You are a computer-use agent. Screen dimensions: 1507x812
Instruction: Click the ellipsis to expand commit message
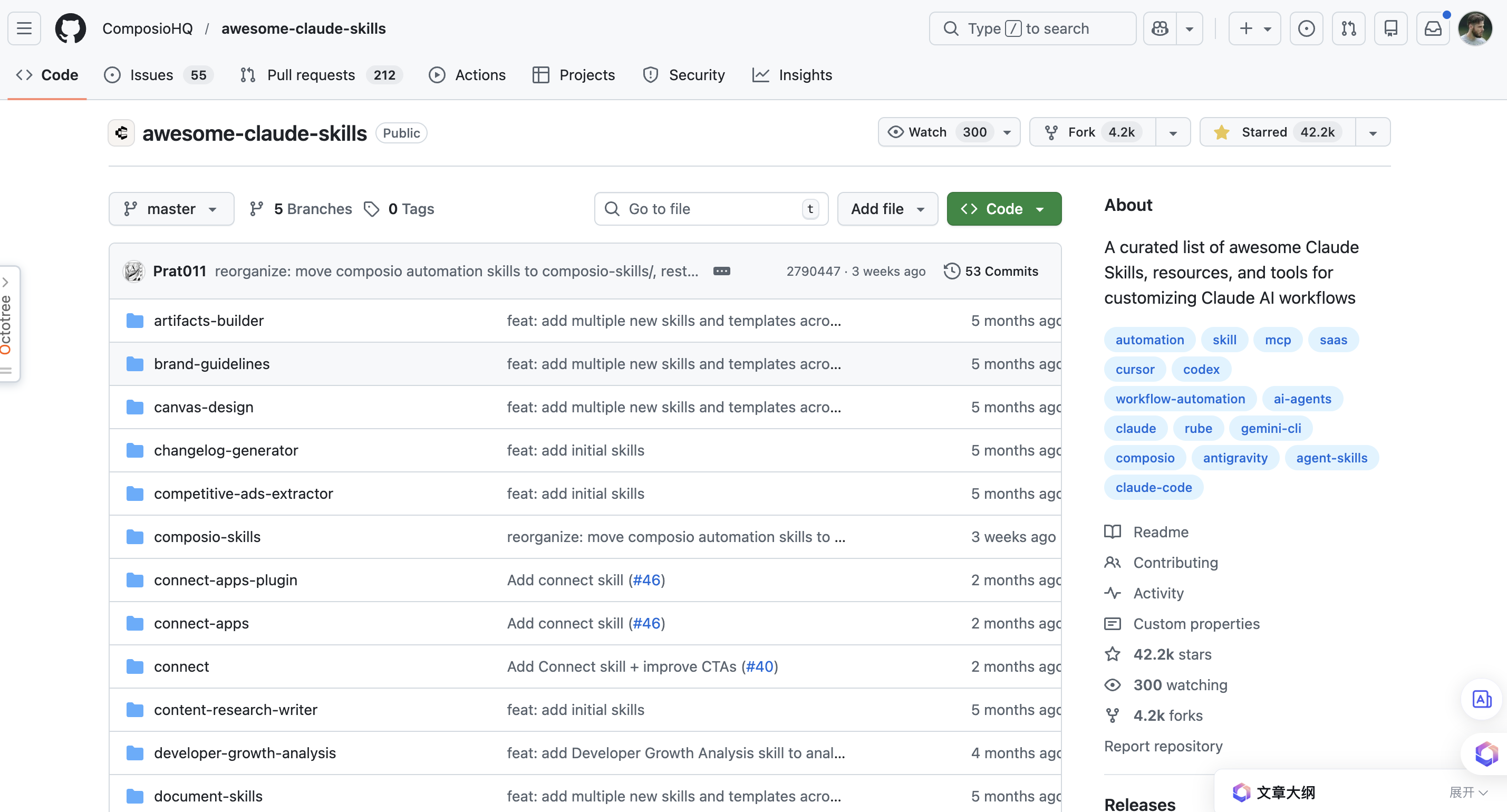721,271
